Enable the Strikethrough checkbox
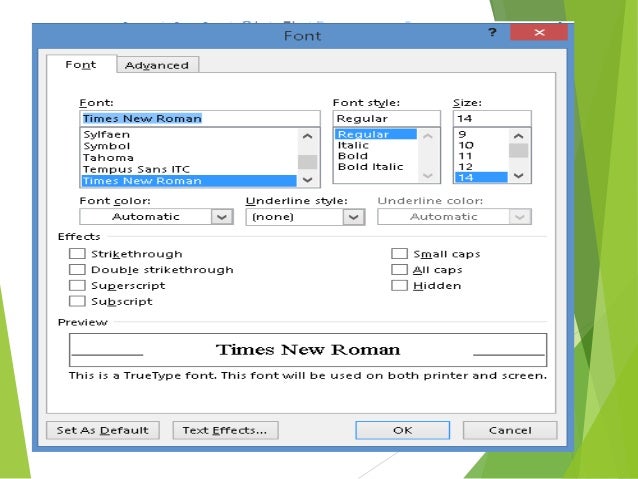The image size is (638, 479). coord(77,254)
